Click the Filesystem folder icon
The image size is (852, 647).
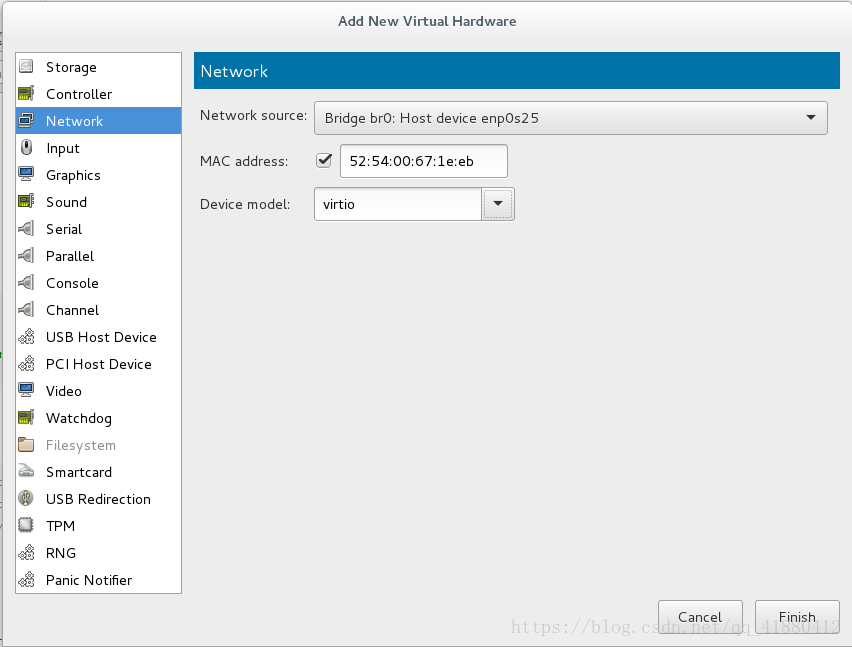pyautogui.click(x=26, y=444)
